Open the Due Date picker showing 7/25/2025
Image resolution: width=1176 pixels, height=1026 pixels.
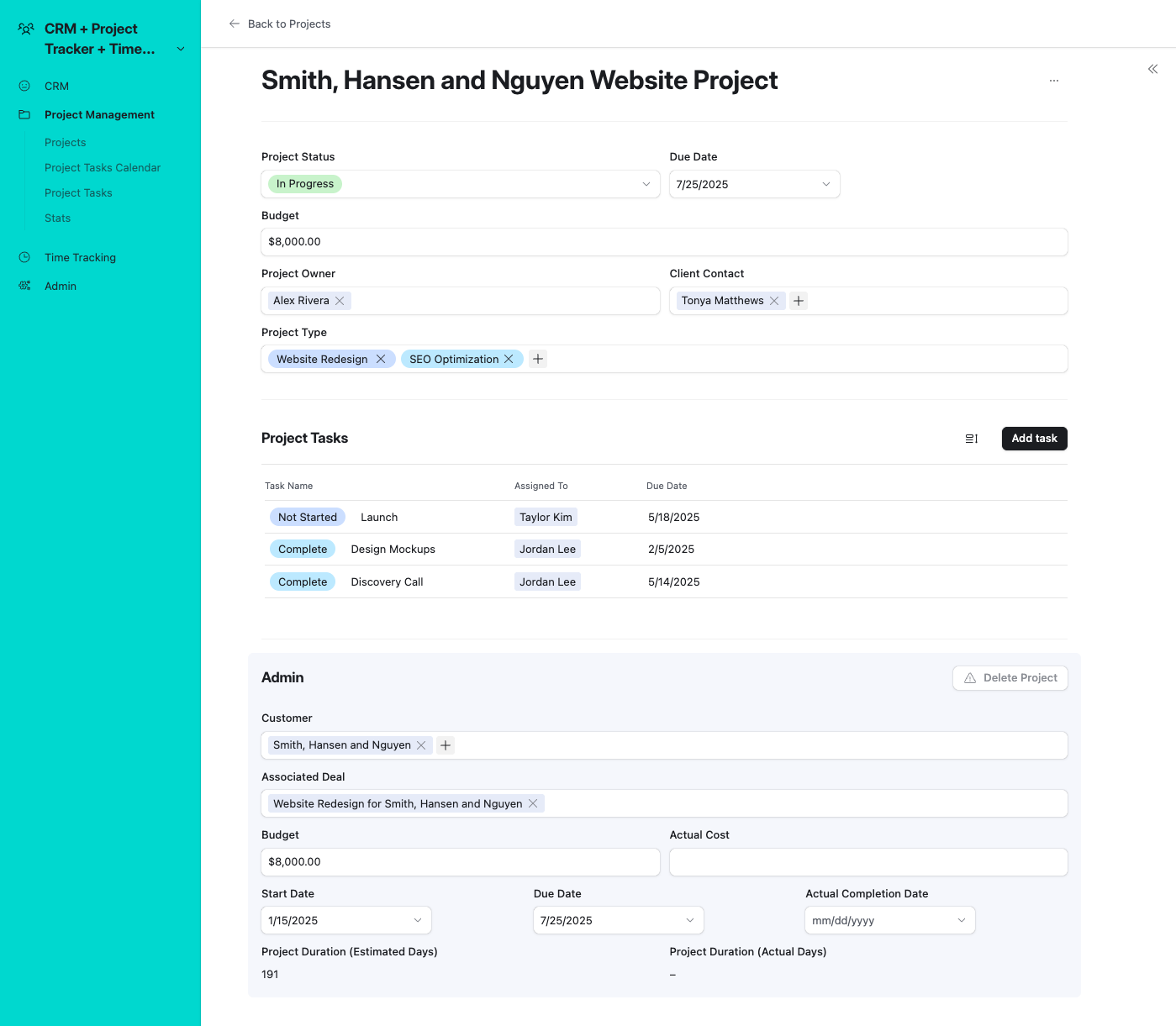753,184
